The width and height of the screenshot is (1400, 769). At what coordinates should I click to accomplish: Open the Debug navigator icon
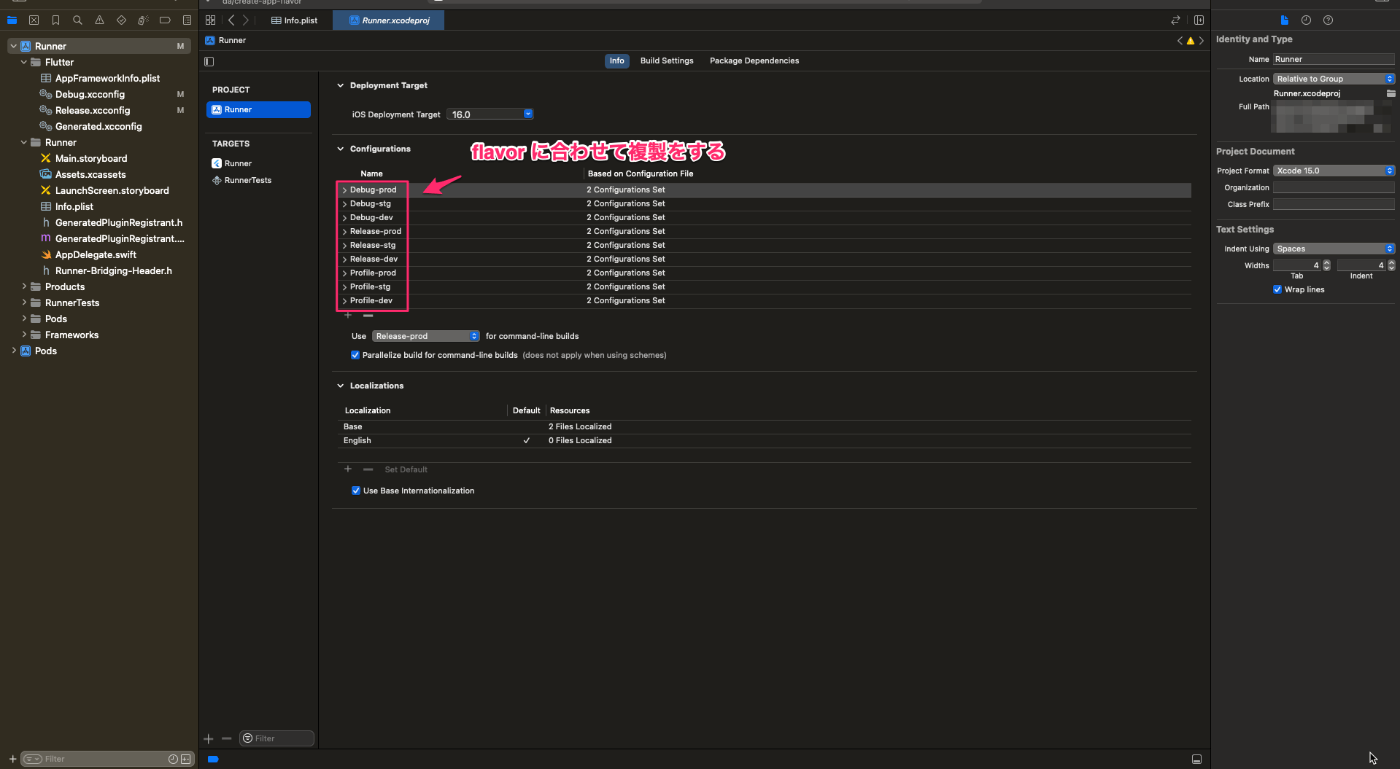143,20
